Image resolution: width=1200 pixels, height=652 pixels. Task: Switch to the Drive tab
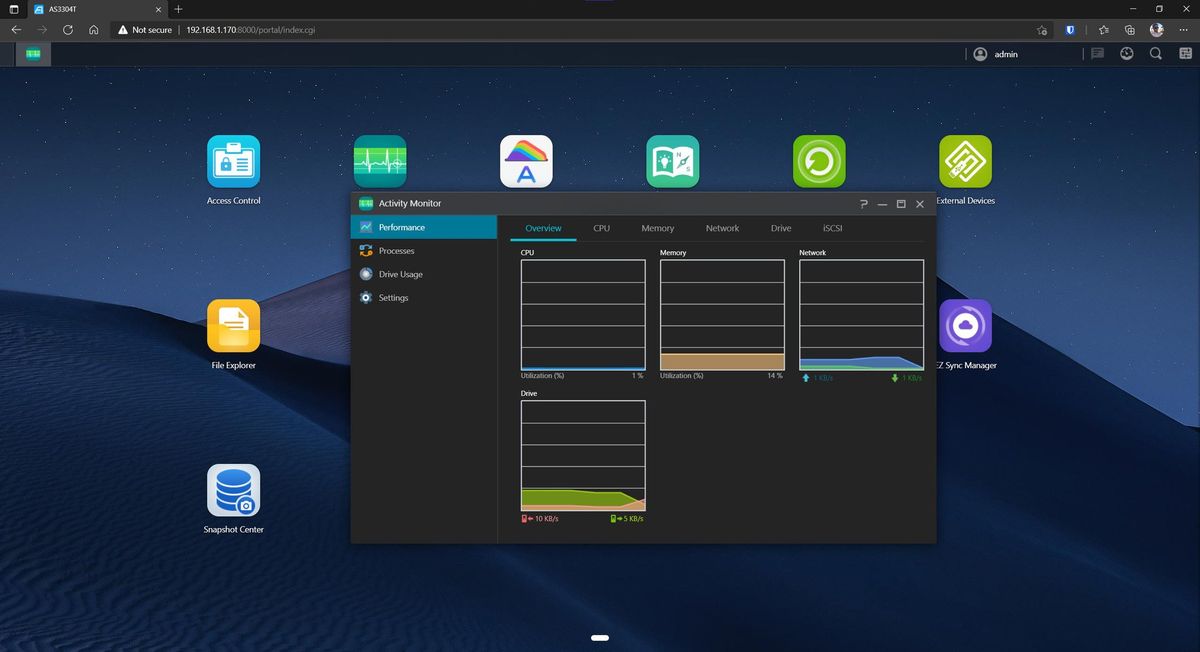pyautogui.click(x=781, y=228)
